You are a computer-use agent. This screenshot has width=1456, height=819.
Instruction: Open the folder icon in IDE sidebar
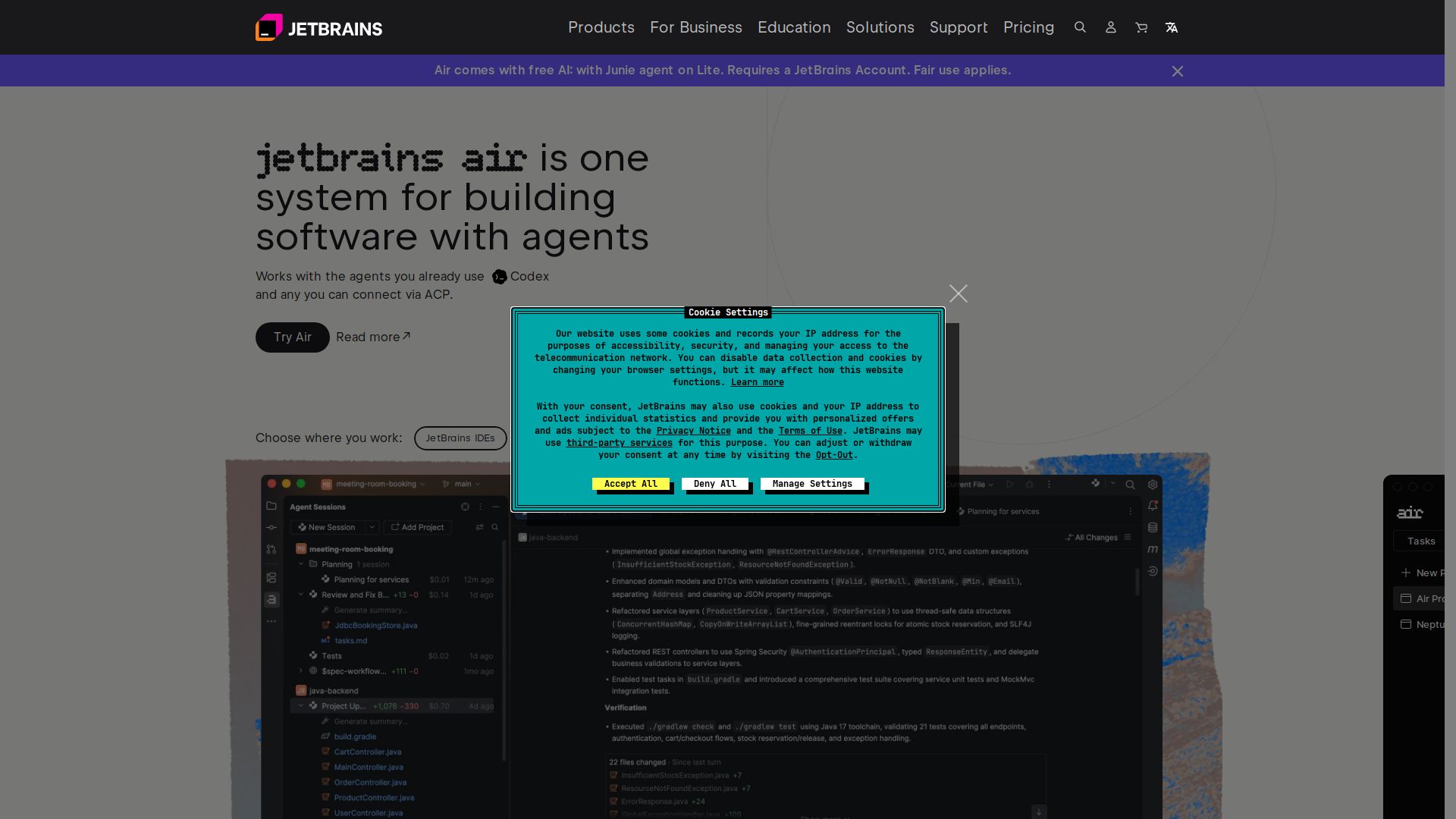coord(271,506)
